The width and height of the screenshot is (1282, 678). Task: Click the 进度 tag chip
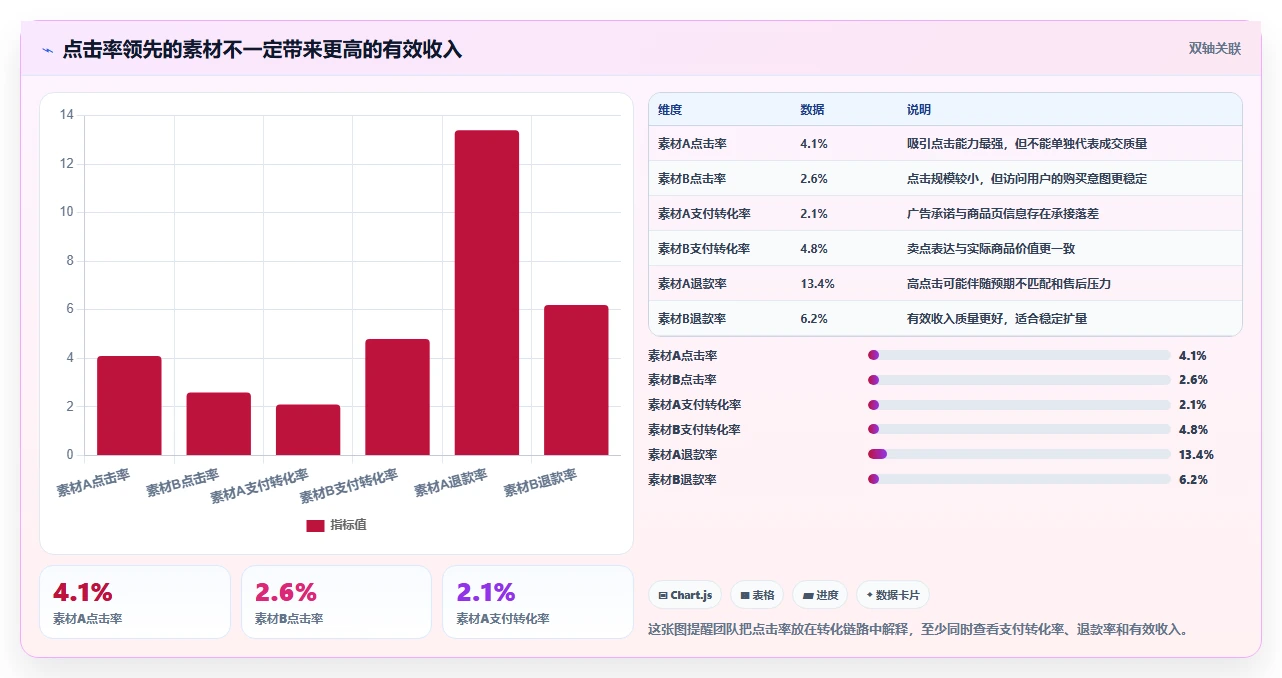tap(820, 595)
